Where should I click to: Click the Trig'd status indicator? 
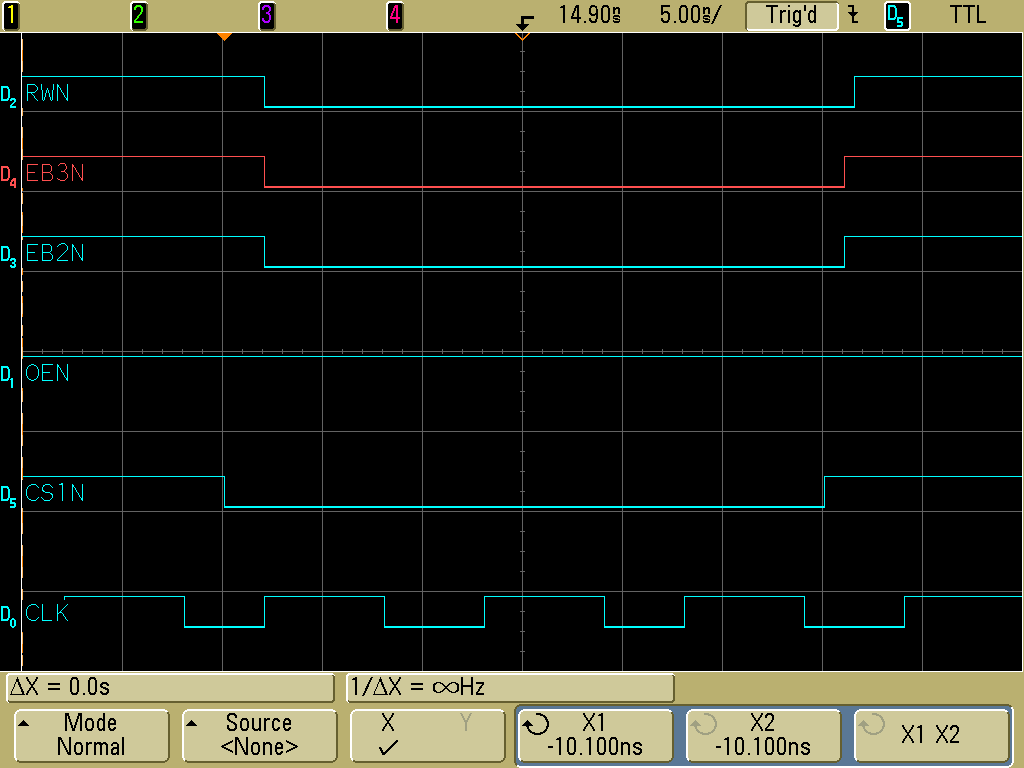791,15
